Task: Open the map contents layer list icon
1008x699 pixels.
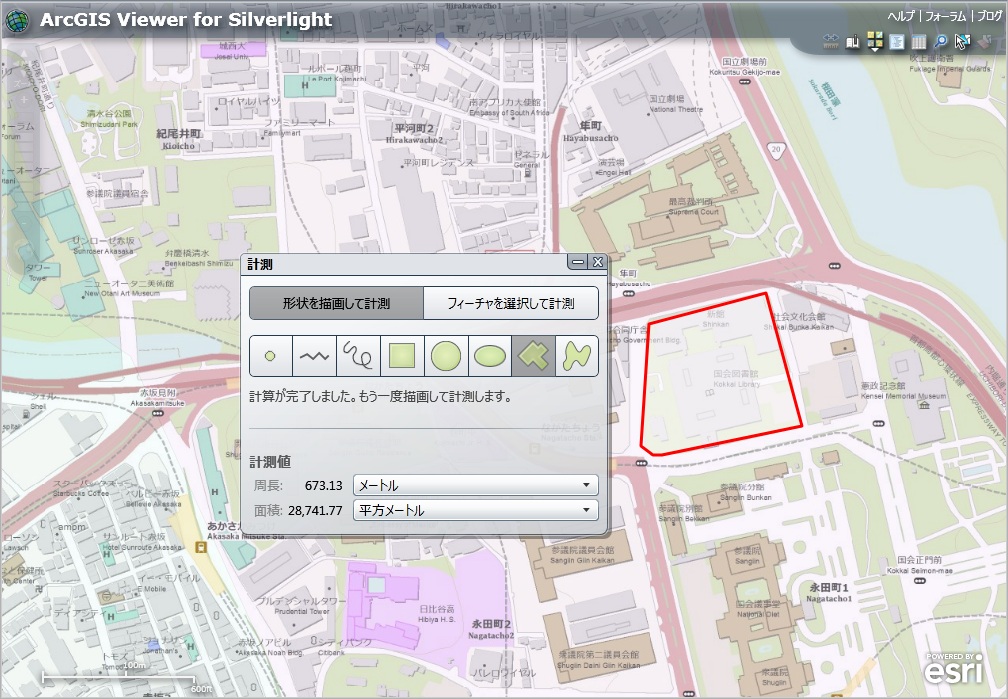Action: click(896, 42)
